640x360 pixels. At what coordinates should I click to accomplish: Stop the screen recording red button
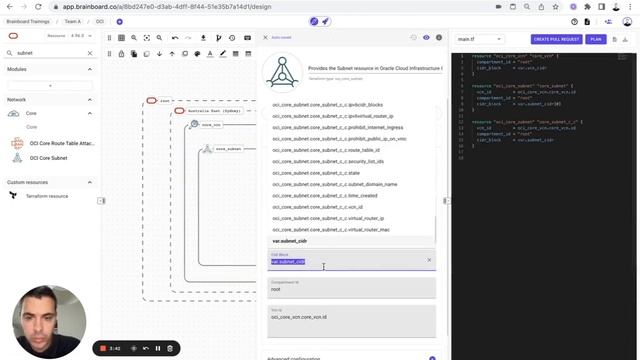click(103, 348)
